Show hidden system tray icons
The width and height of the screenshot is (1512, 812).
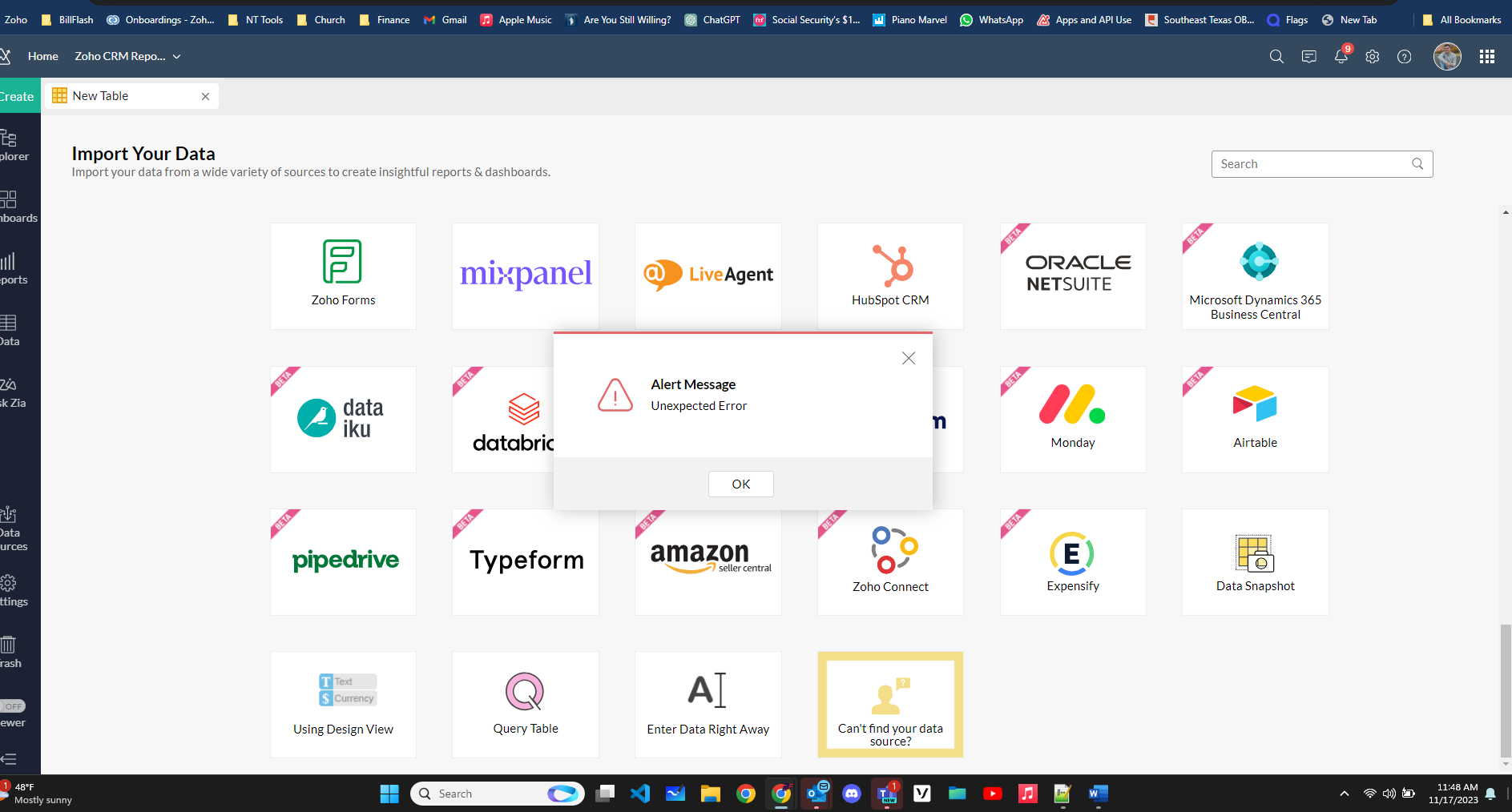(1344, 794)
